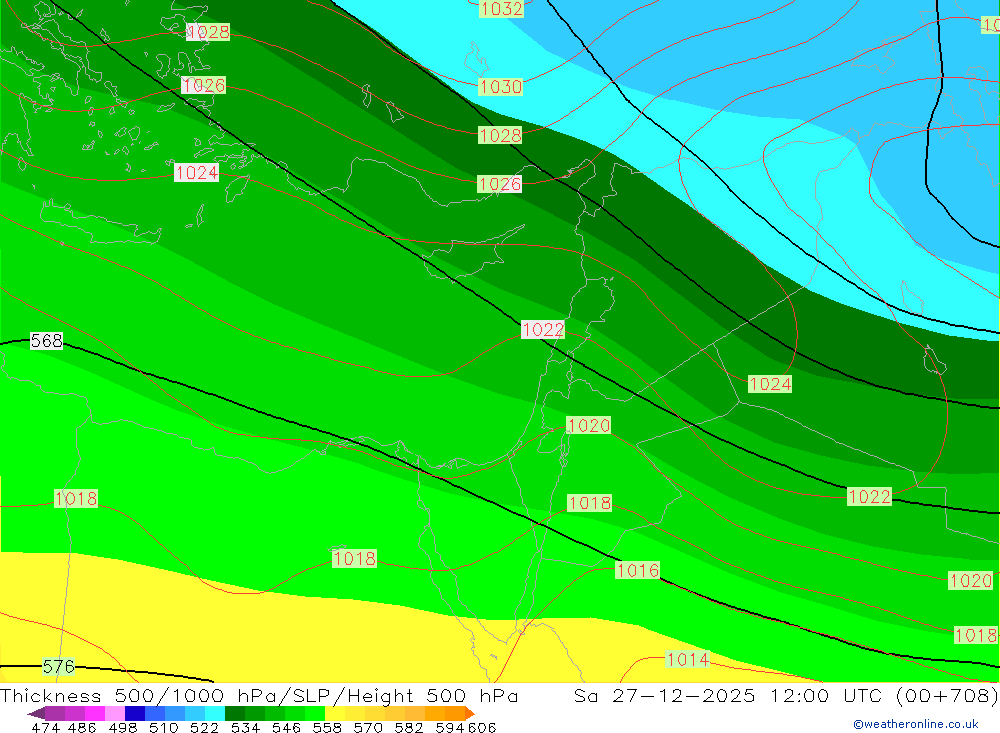Pick the purple legend swatch above 474
1000x733 pixels.
pyautogui.click(x=55, y=713)
